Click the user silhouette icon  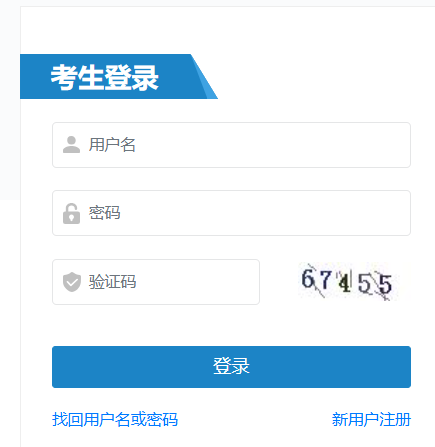pyautogui.click(x=71, y=145)
